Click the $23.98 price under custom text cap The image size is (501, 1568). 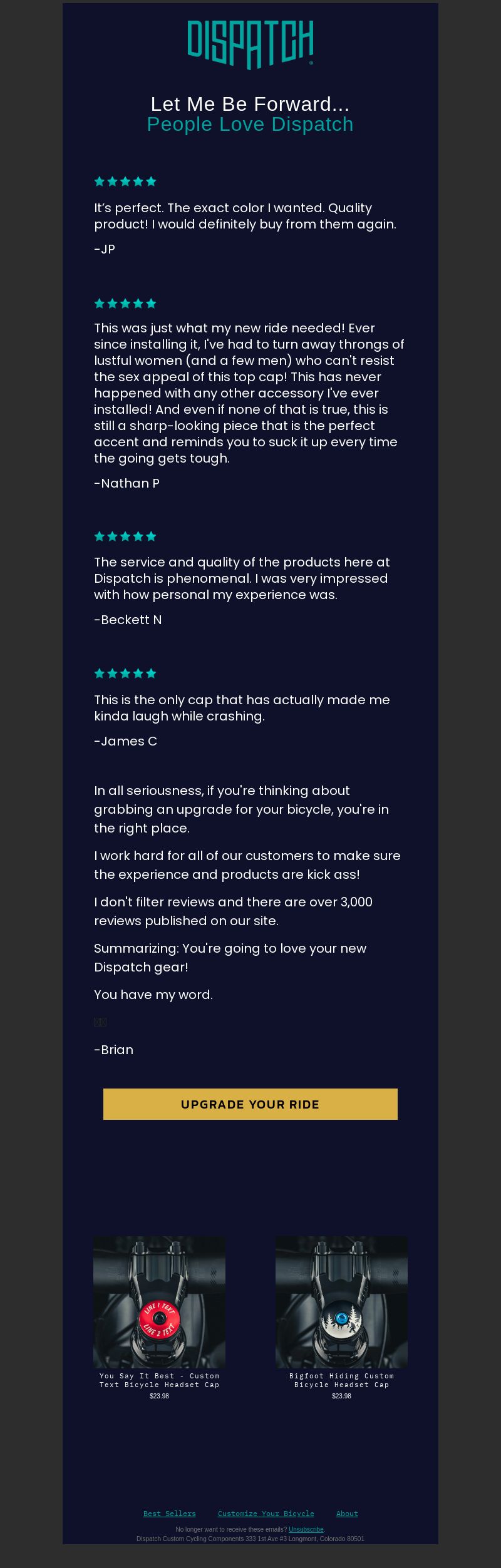[159, 1396]
